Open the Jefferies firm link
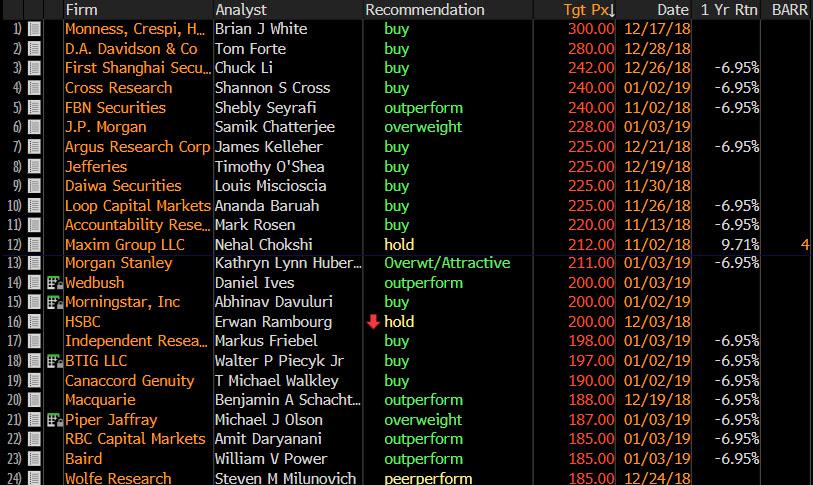Image resolution: width=813 pixels, height=485 pixels. [x=96, y=167]
